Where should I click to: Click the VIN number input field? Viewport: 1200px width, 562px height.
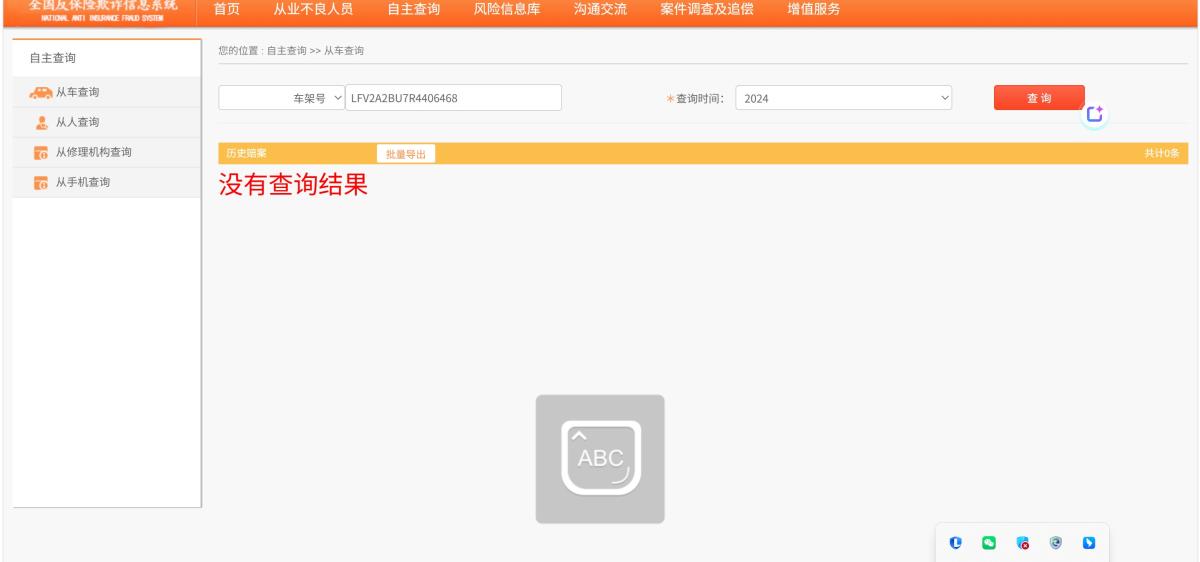tap(453, 98)
